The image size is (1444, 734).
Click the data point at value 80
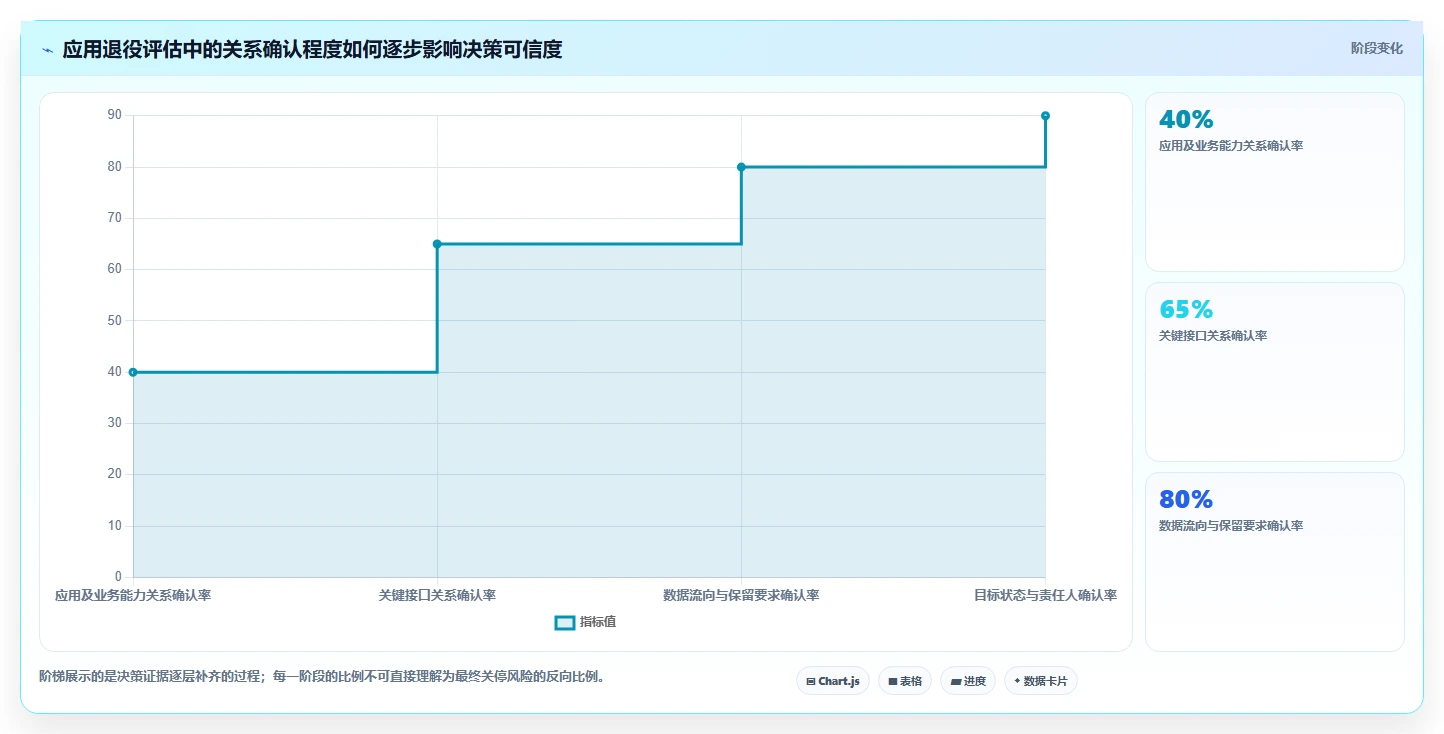tap(741, 167)
